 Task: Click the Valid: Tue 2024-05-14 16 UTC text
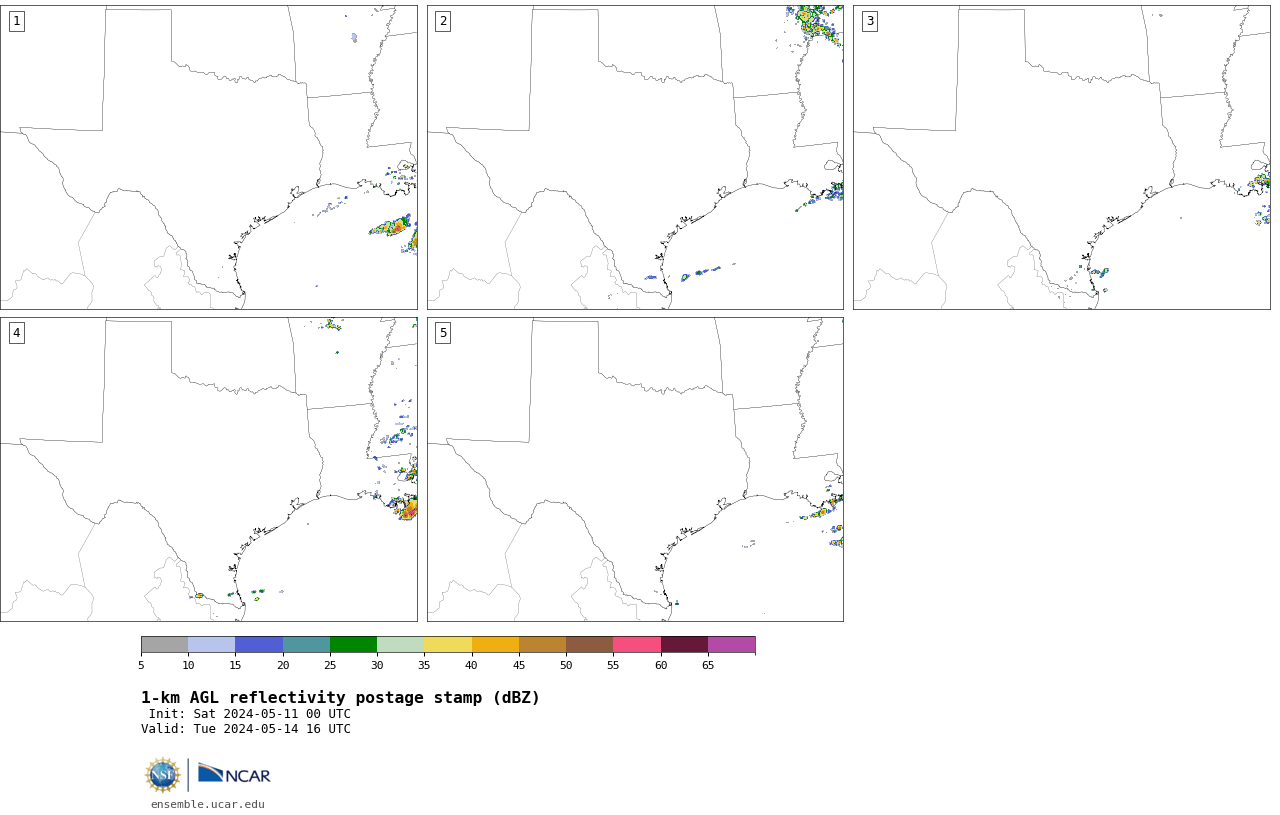pyautogui.click(x=246, y=729)
